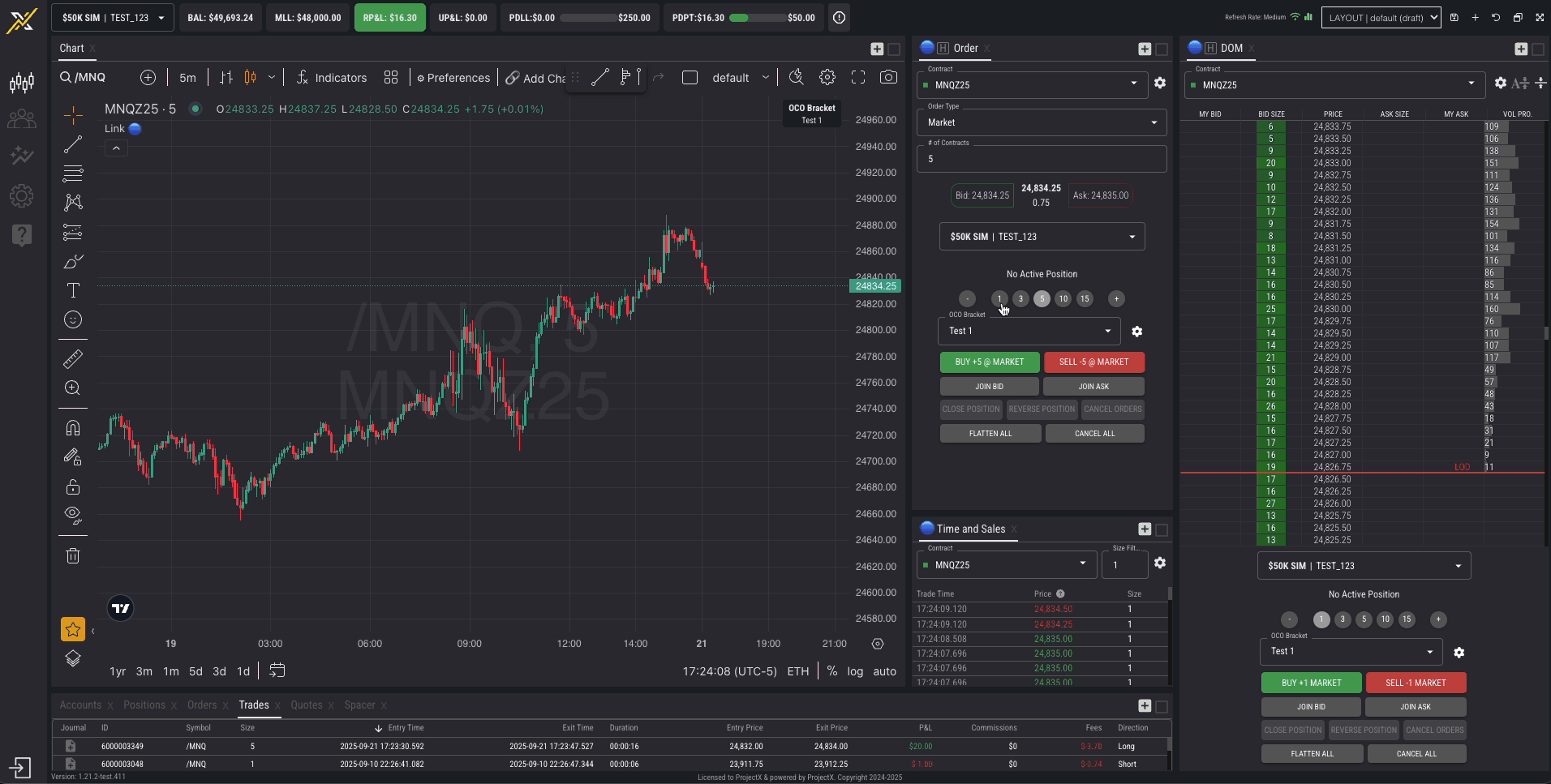Select the text tool in drawing sidebar

pos(73,290)
